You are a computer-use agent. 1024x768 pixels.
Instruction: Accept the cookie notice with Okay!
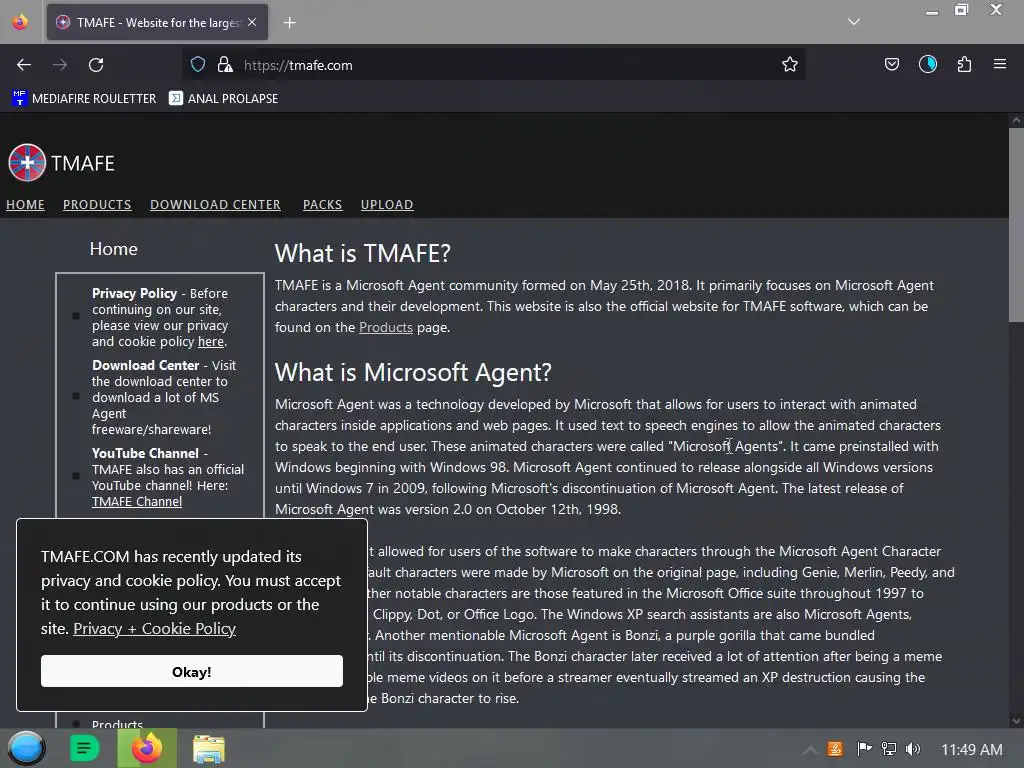click(191, 671)
